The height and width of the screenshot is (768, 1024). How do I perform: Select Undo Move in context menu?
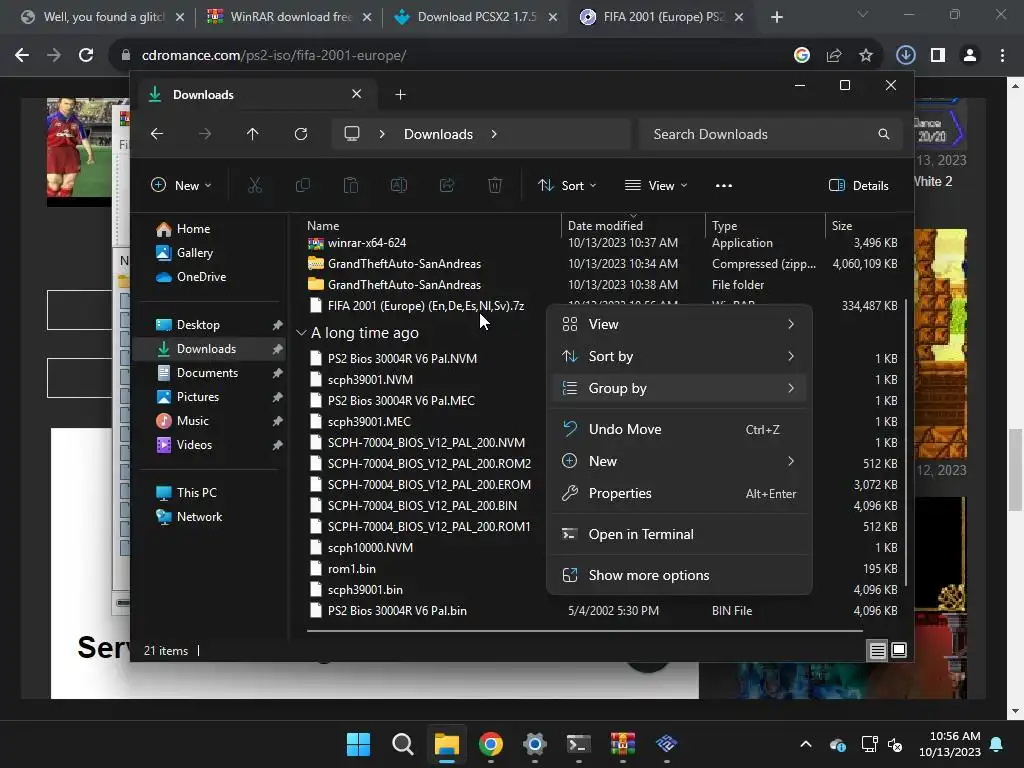coord(679,429)
